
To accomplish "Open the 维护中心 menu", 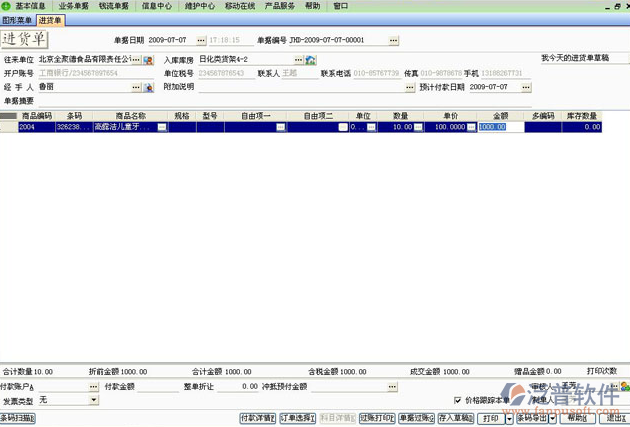I will (198, 6).
